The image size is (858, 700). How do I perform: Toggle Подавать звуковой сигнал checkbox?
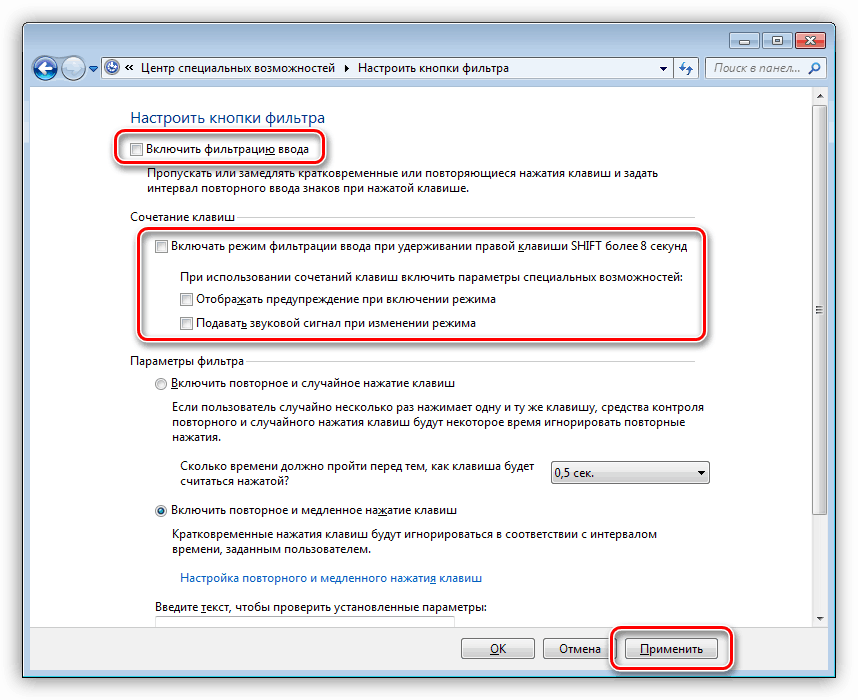(x=186, y=323)
